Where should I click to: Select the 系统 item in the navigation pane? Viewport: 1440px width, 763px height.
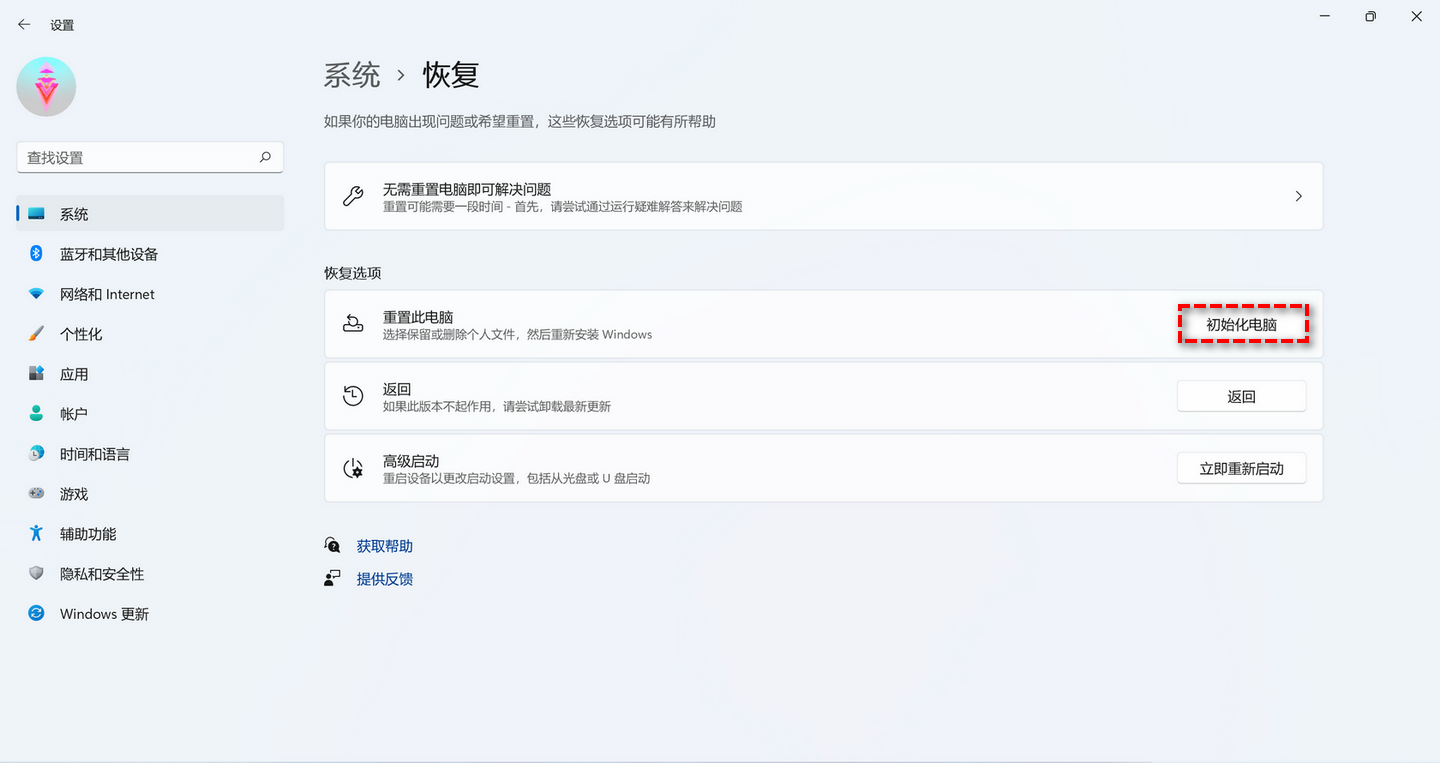(75, 213)
